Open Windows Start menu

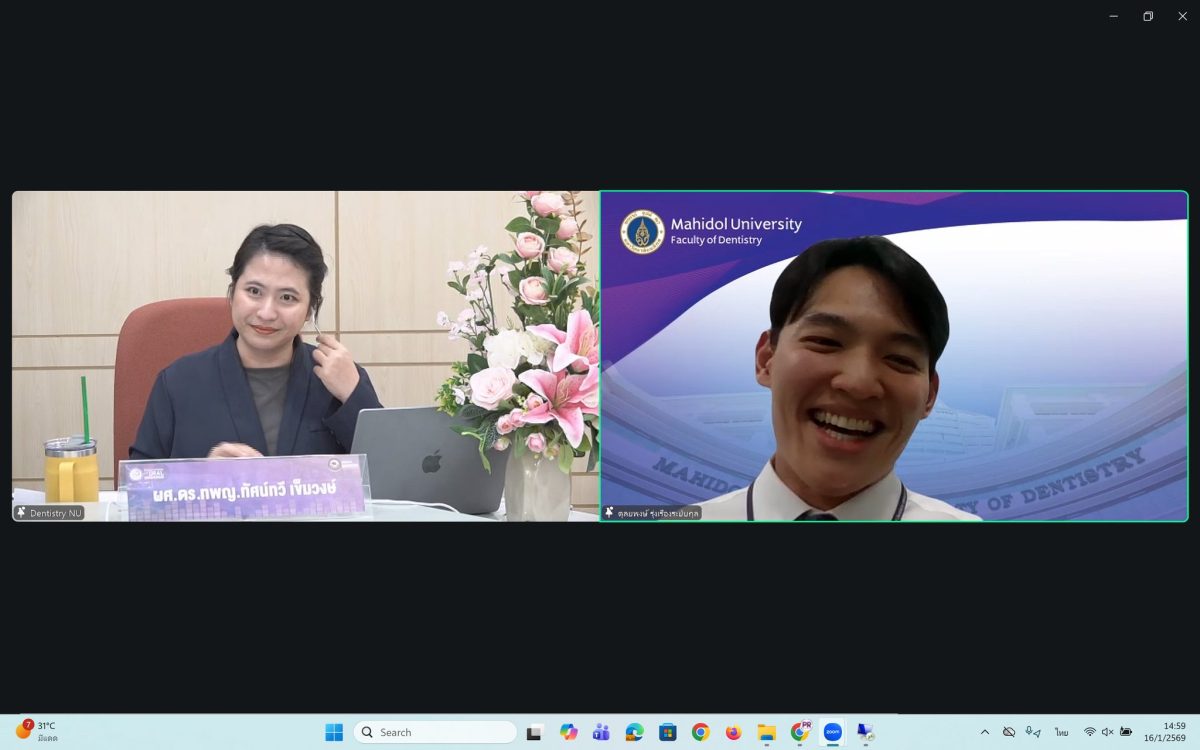334,732
